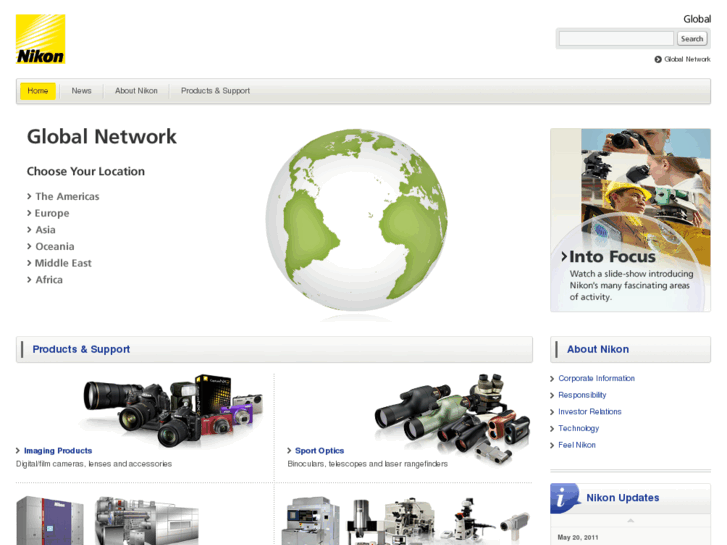The image size is (727, 545).
Task: Click the May 20, 2011 update date
Action: (578, 538)
